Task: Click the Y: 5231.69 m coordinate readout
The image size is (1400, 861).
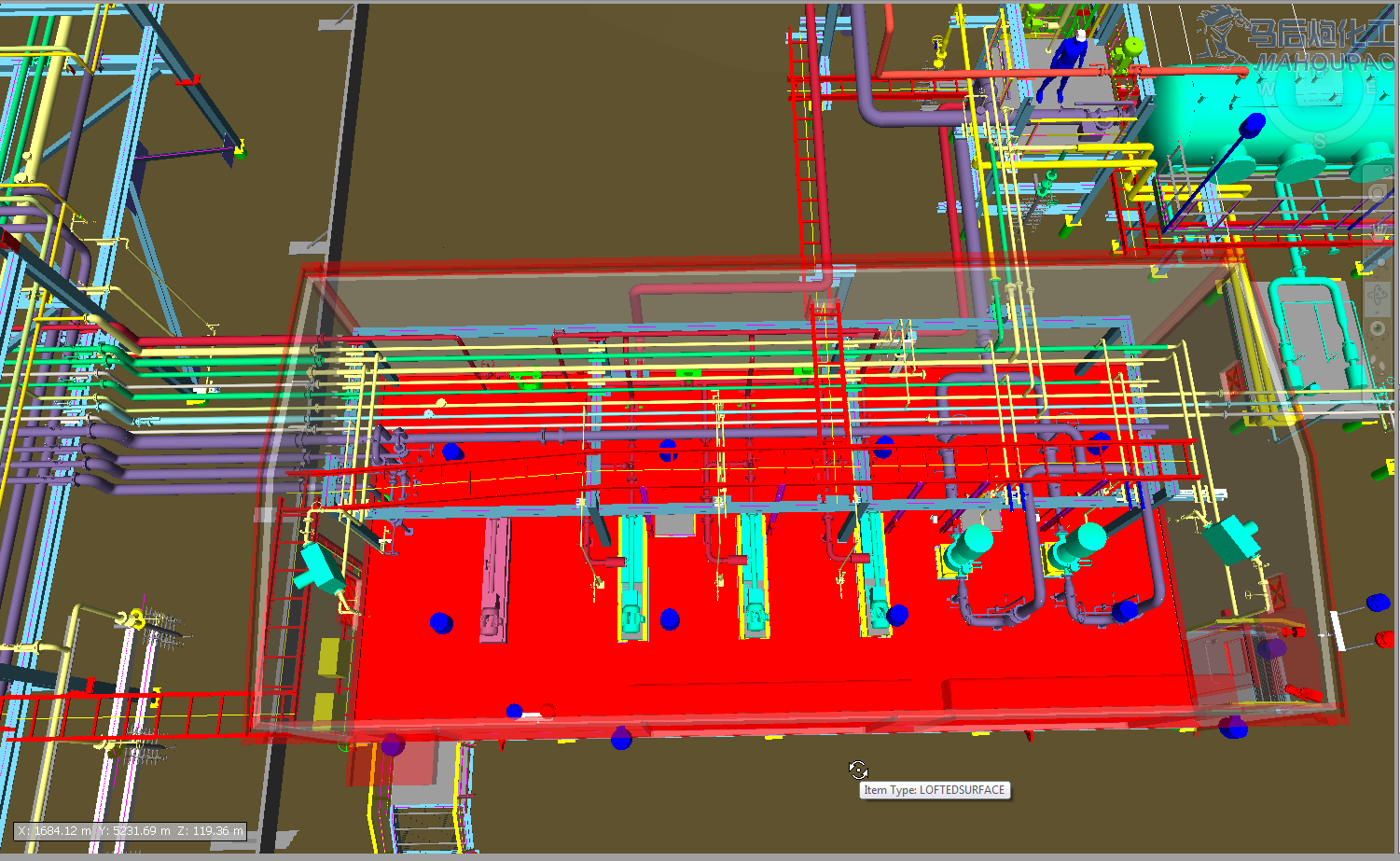Action: pos(134,830)
